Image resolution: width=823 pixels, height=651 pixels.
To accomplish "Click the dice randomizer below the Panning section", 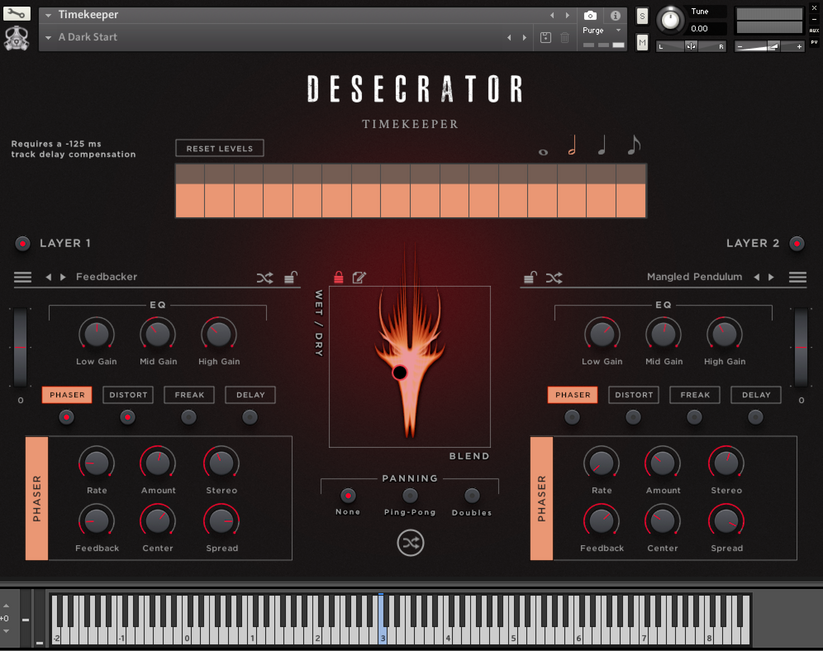I will [409, 543].
